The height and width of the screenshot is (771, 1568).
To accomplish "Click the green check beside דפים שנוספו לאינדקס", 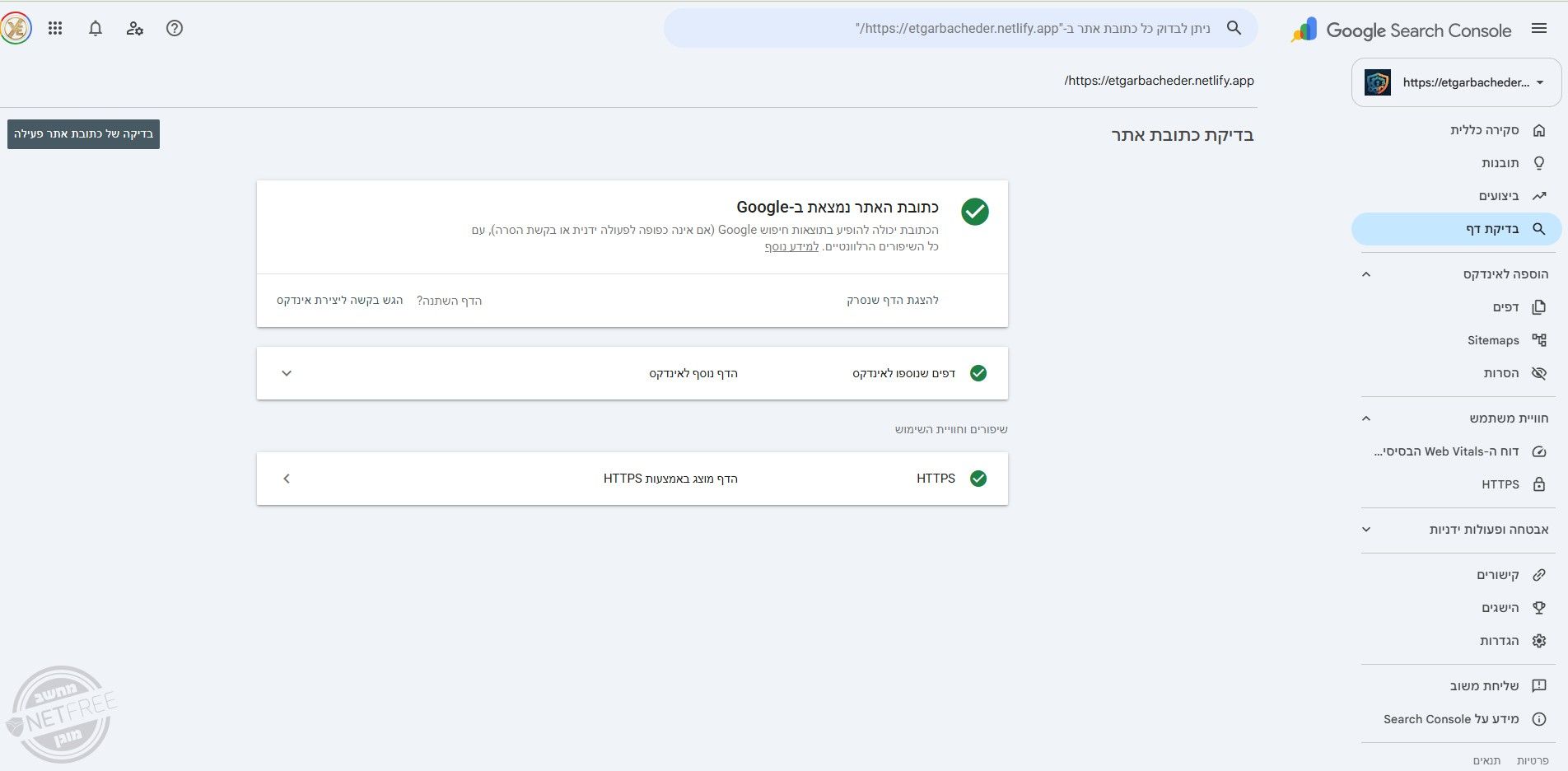I will point(978,373).
